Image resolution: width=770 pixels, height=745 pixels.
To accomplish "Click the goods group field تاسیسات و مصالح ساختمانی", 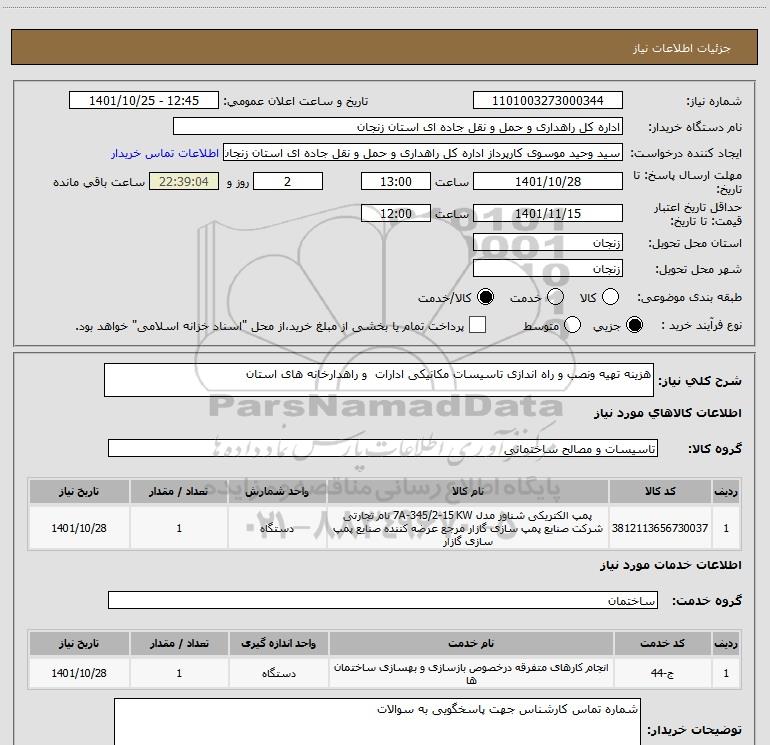I will [383, 448].
